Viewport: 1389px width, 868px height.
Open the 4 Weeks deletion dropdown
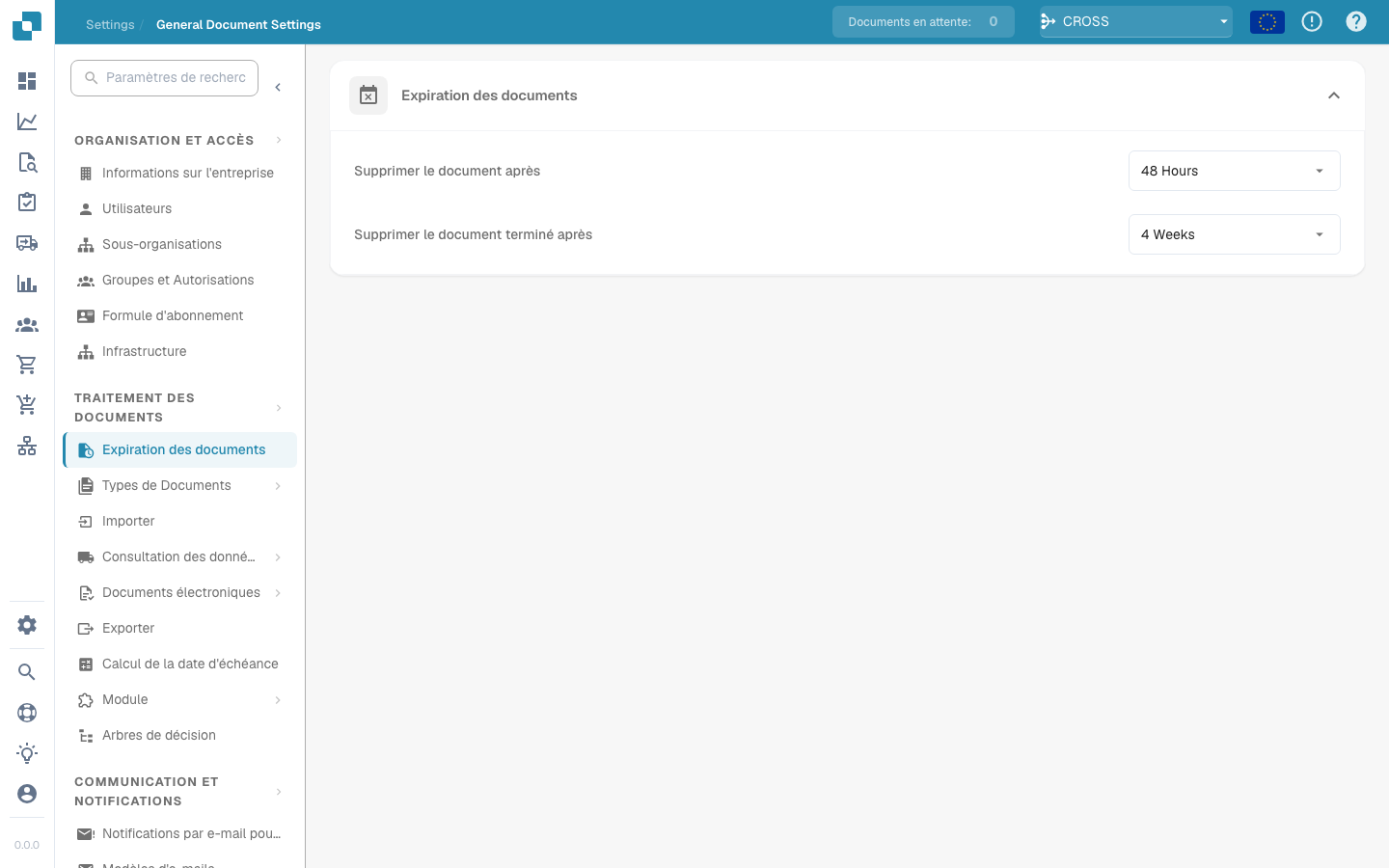pyautogui.click(x=1235, y=234)
